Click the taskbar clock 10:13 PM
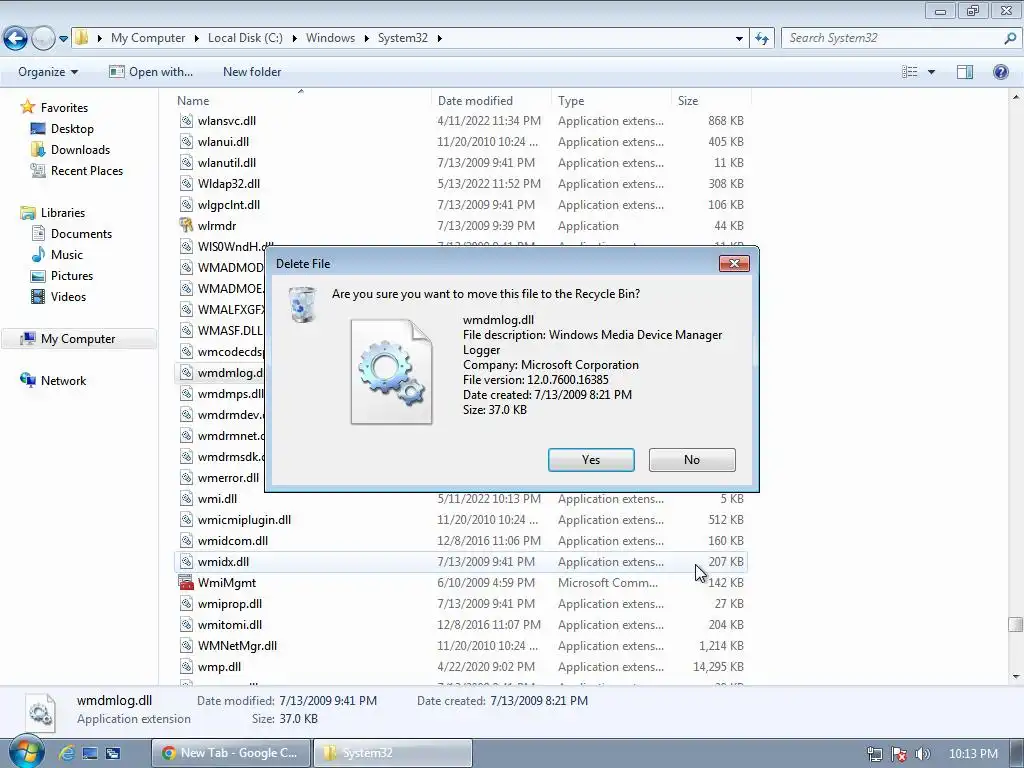This screenshot has width=1024, height=768. pyautogui.click(x=973, y=754)
